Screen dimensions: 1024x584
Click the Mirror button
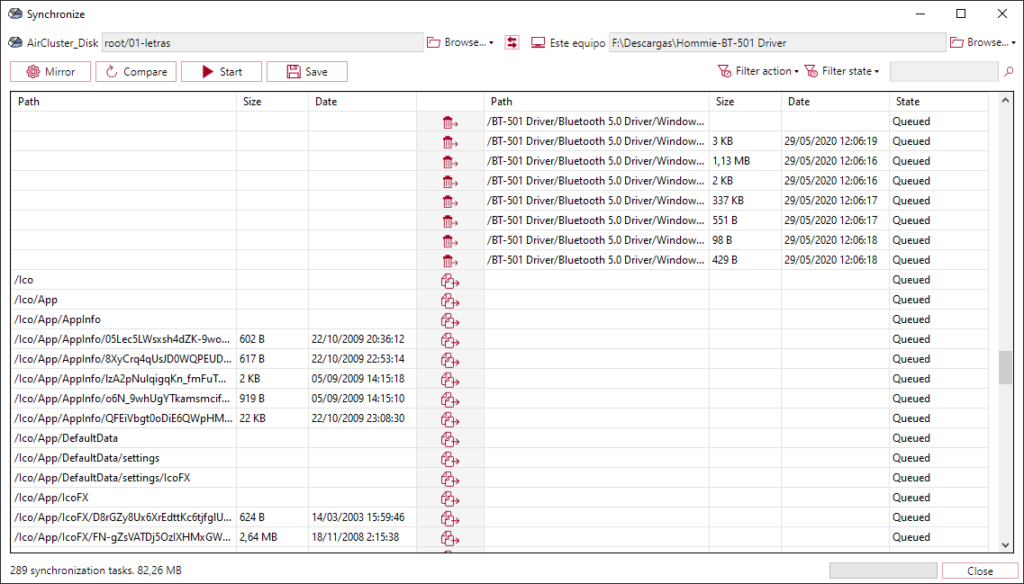coord(50,71)
